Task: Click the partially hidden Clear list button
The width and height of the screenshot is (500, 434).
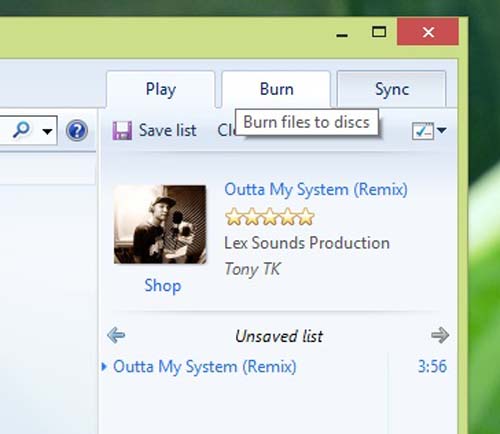Action: [x=227, y=130]
